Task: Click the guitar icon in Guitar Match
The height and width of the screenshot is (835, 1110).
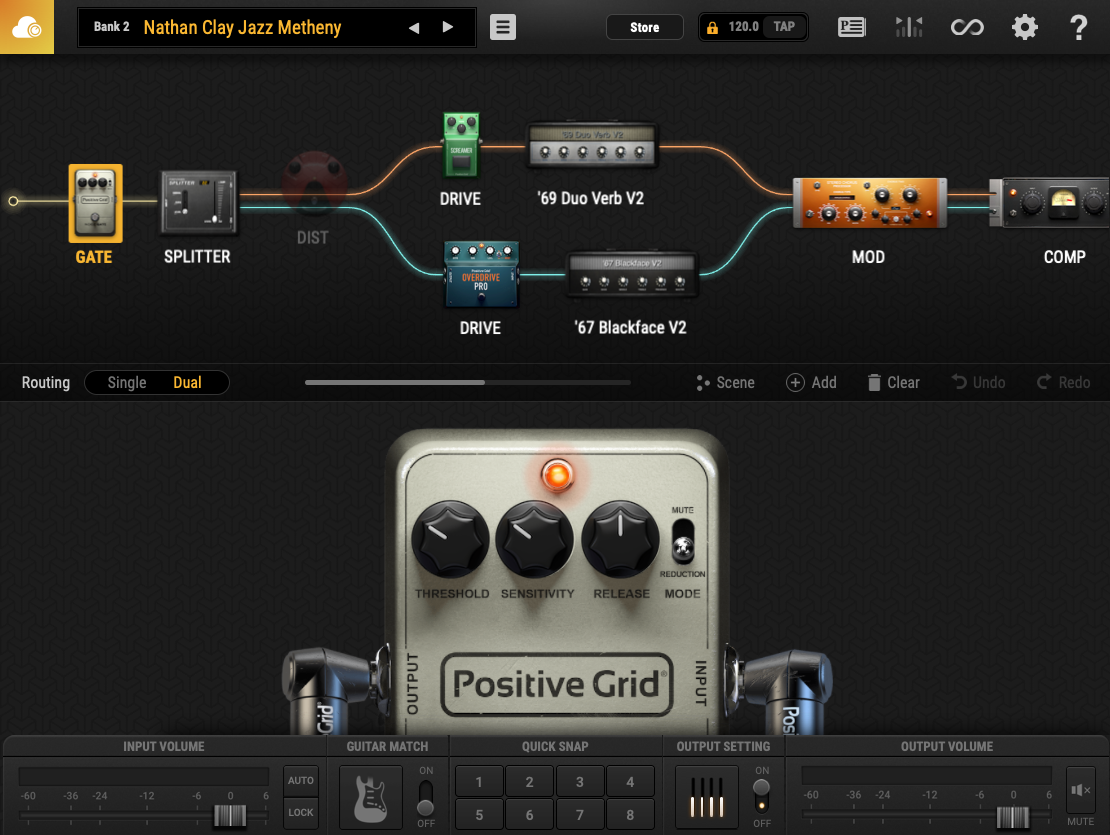Action: coord(371,797)
